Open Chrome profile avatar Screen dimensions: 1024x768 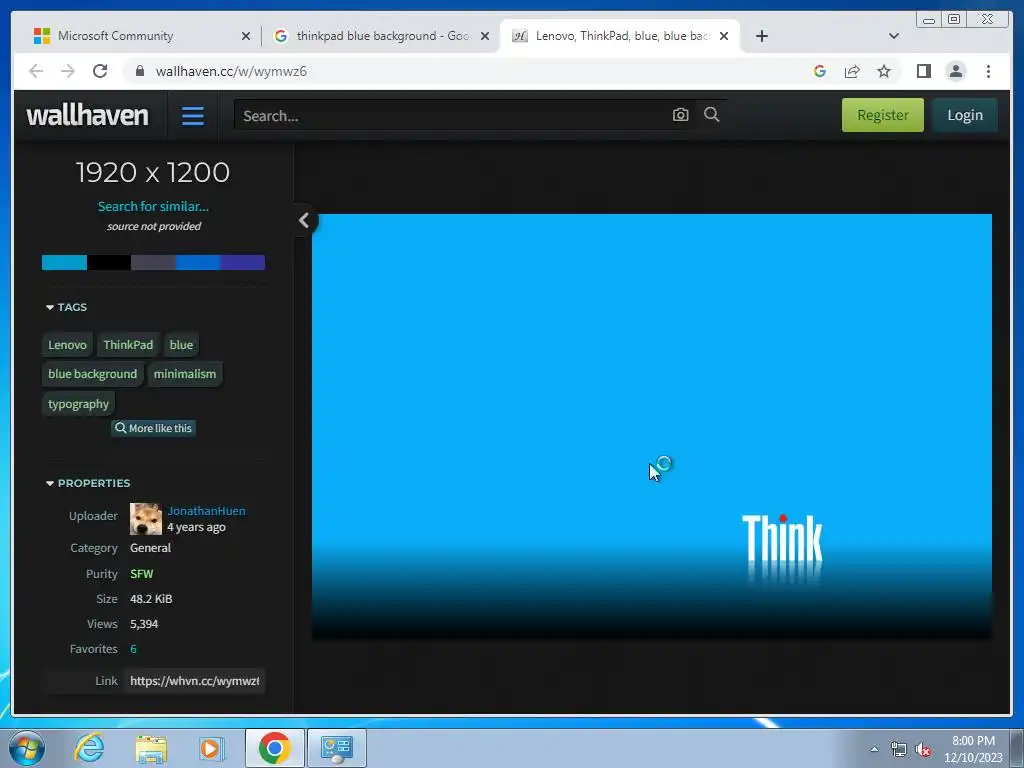955,71
